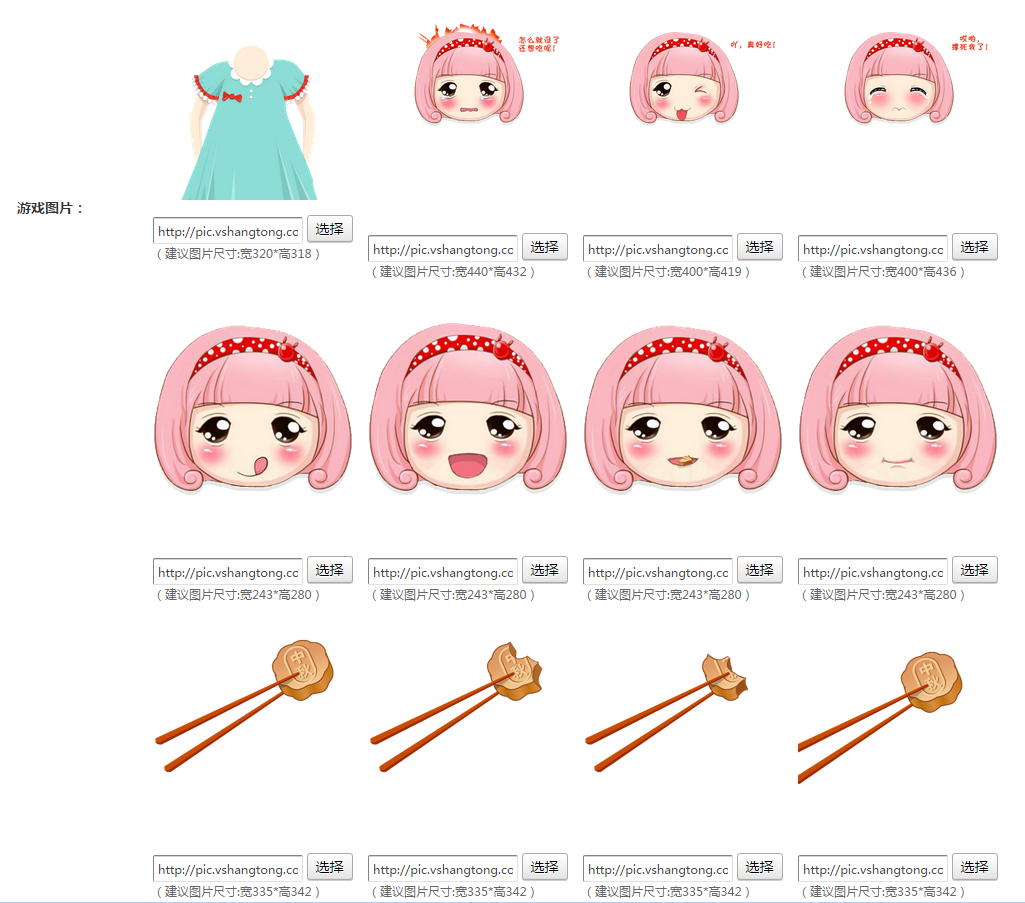Focus URL field under the mostly-eaten mooncake image
This screenshot has width=1025, height=903.
(658, 869)
